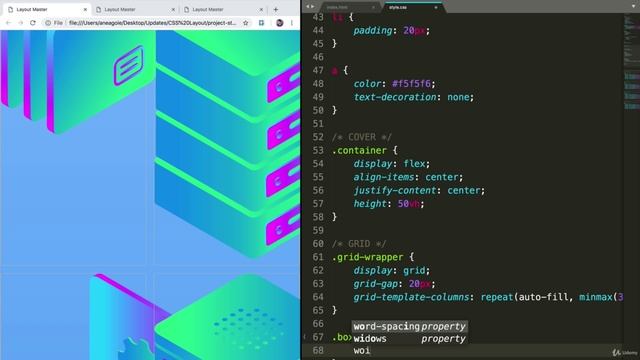Close the index.html editor tab
The image size is (640, 360).
(x=373, y=7)
